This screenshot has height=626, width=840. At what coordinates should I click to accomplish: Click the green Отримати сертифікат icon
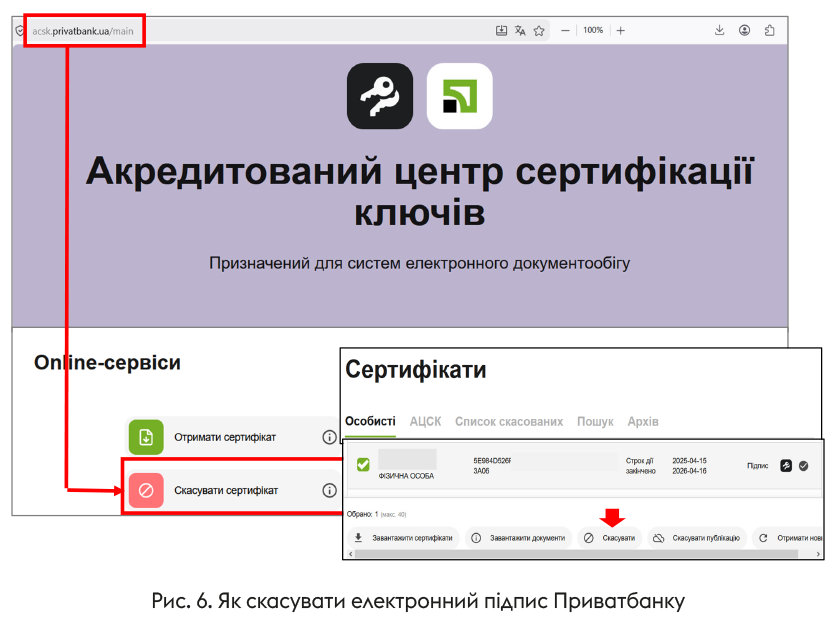pos(146,437)
